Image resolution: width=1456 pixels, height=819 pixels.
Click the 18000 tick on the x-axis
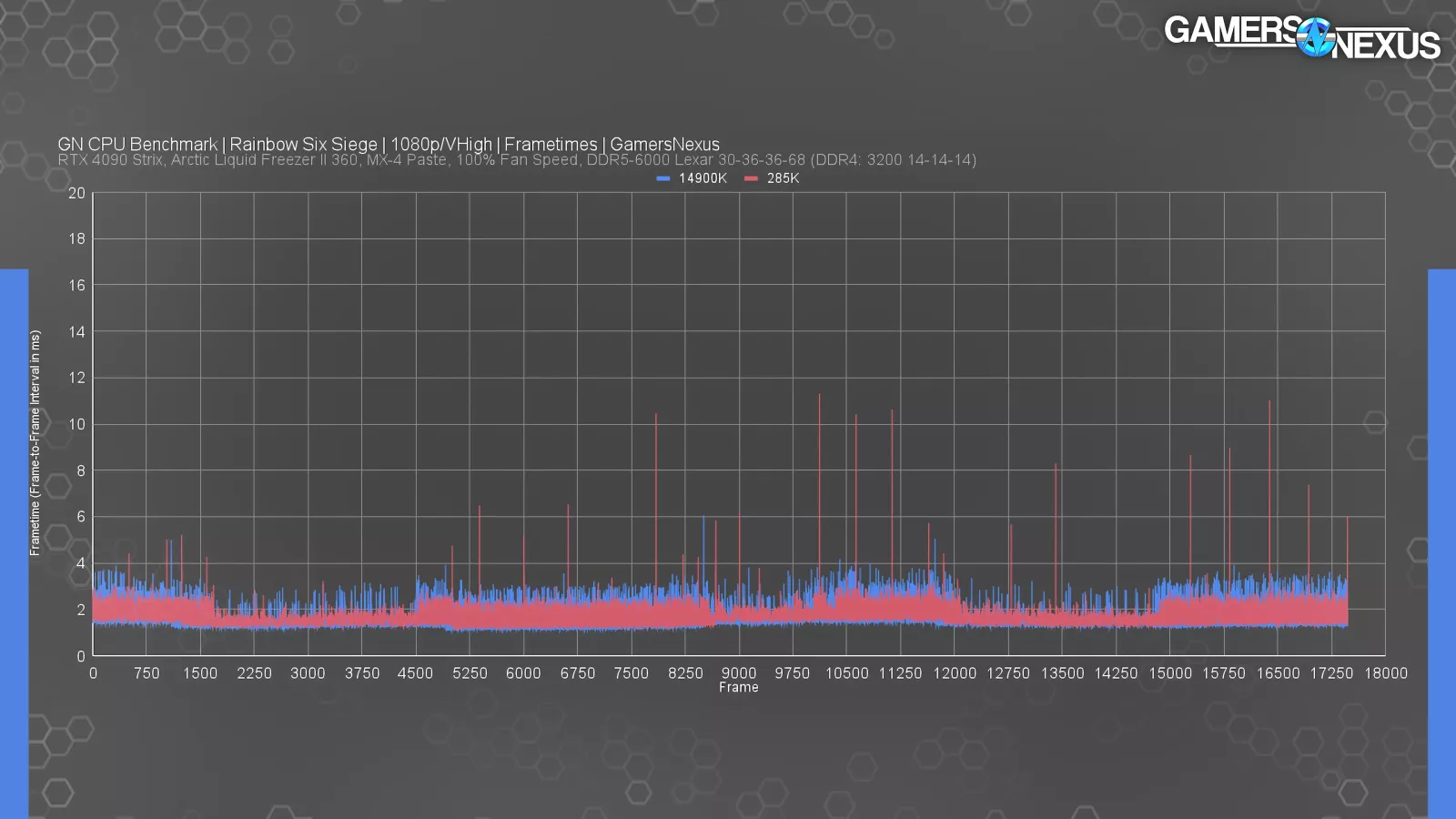coord(1385,673)
